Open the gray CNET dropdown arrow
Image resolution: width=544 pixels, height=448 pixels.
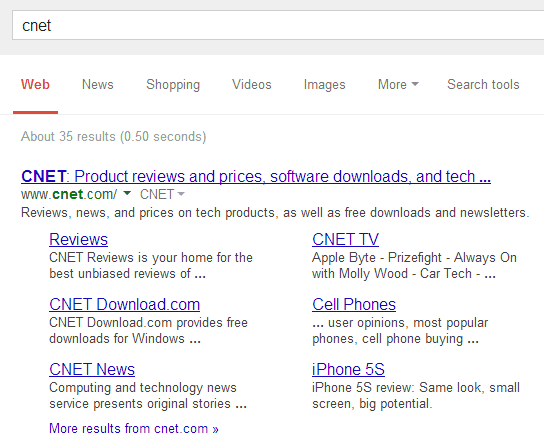[181, 194]
